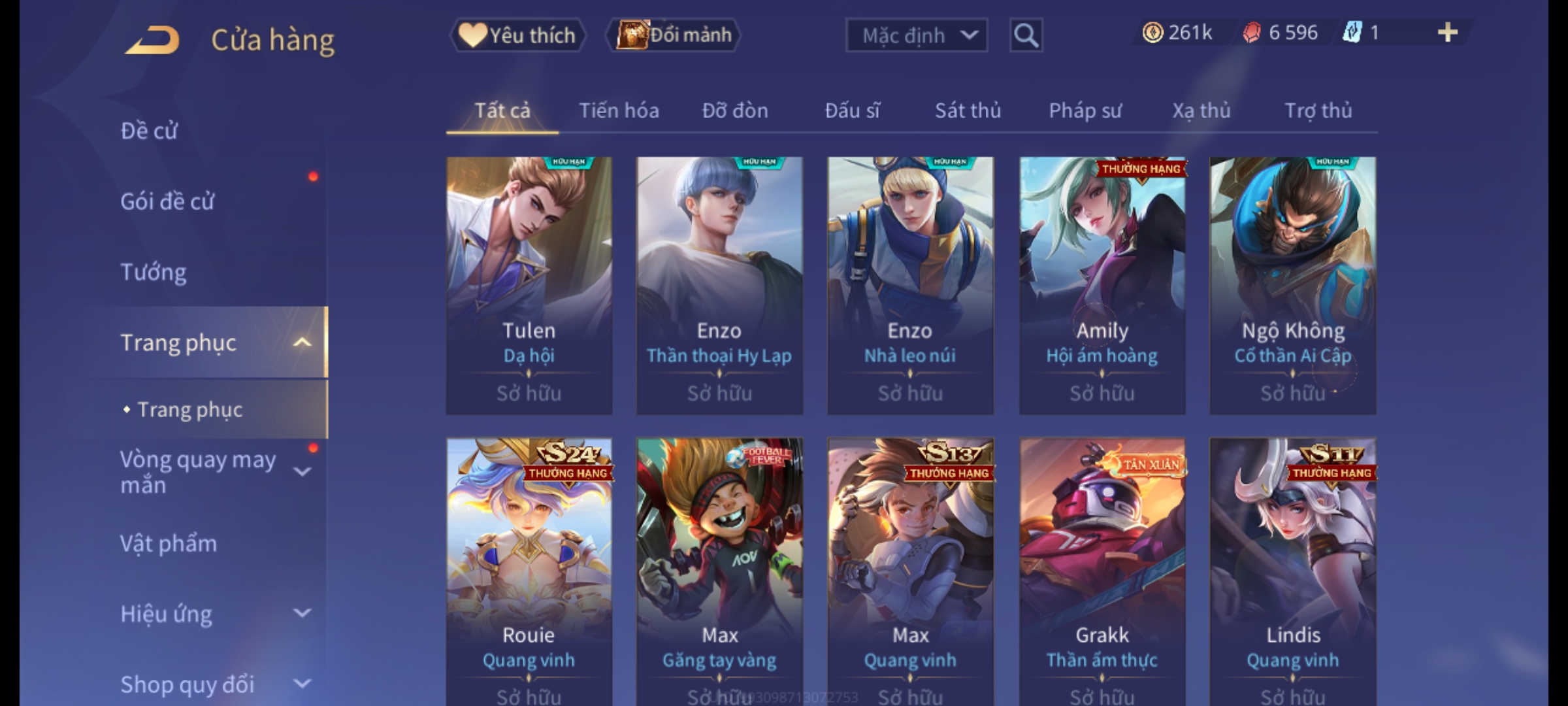This screenshot has width=1568, height=706.
Task: Select Amily Hội ám hoàng skin card
Action: 1102,286
